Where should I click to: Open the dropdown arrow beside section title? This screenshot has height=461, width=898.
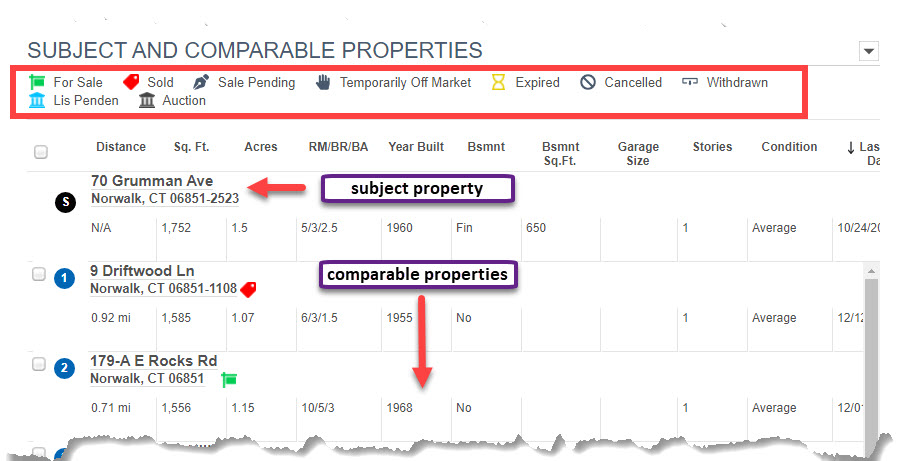click(x=869, y=51)
